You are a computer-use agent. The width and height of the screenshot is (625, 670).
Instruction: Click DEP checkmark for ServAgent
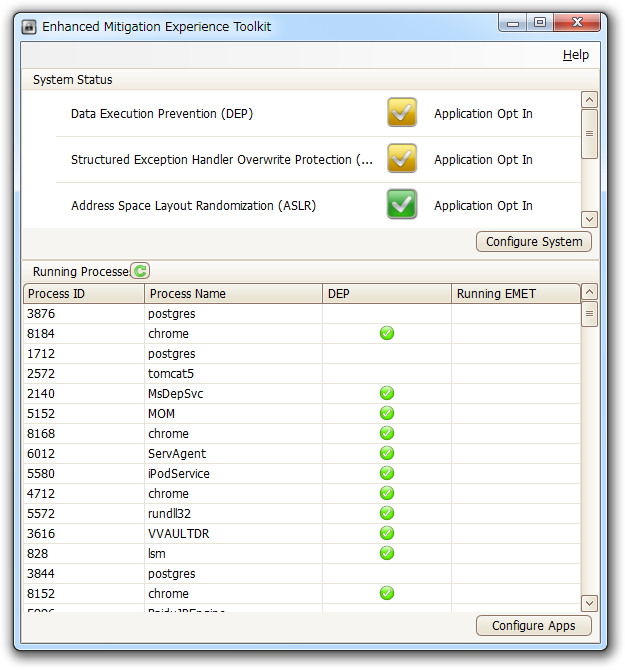click(387, 453)
